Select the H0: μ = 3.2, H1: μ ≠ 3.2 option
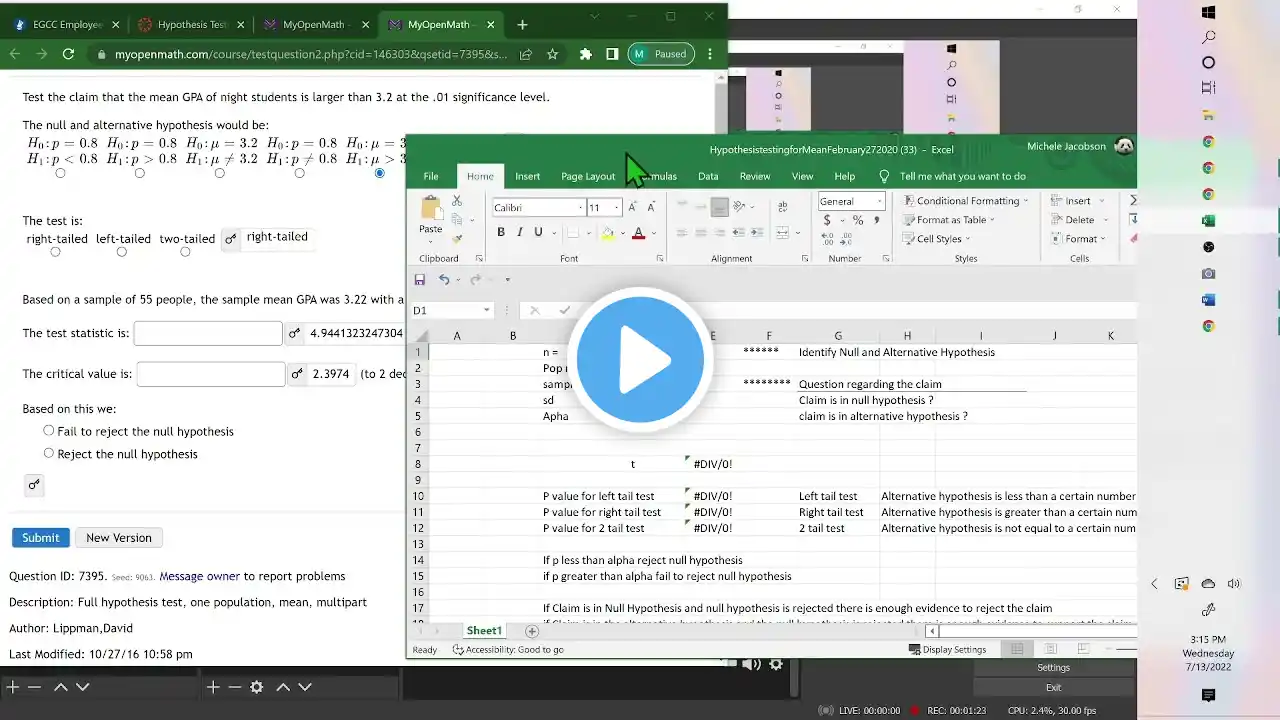Viewport: 1280px width, 720px height. tap(219, 173)
